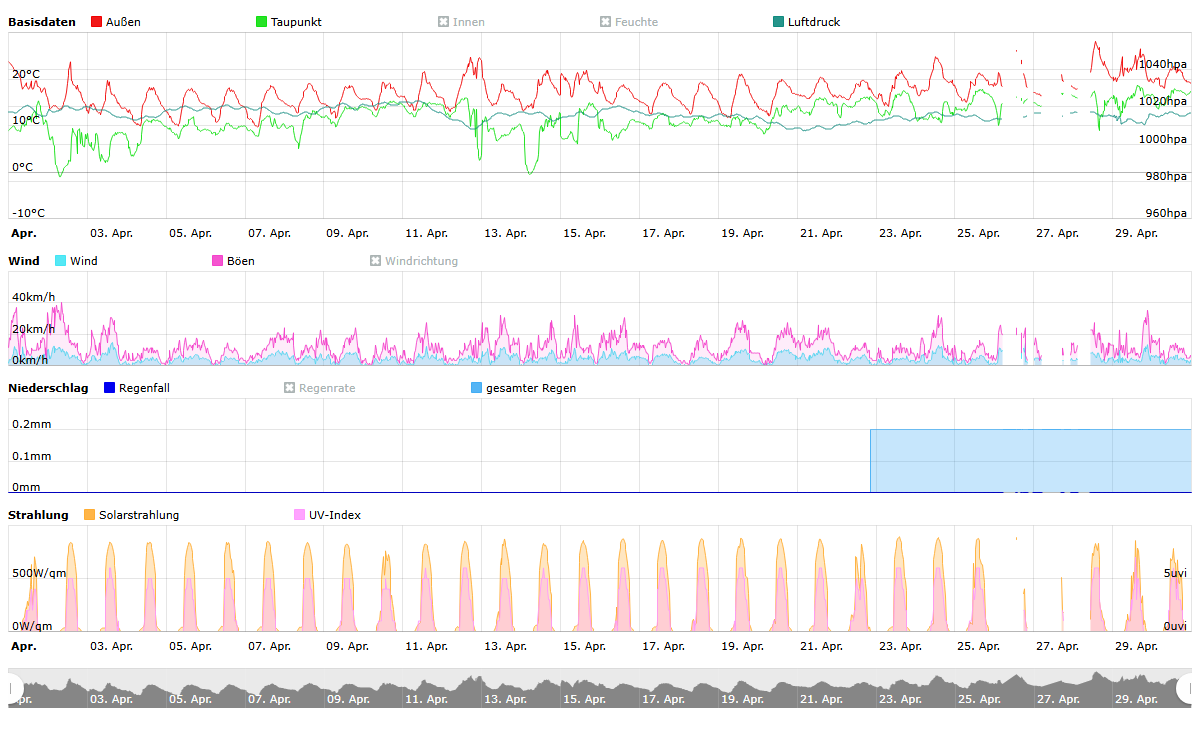
Task: Enable the greyed-out Windrichtung series
Action: tap(376, 261)
